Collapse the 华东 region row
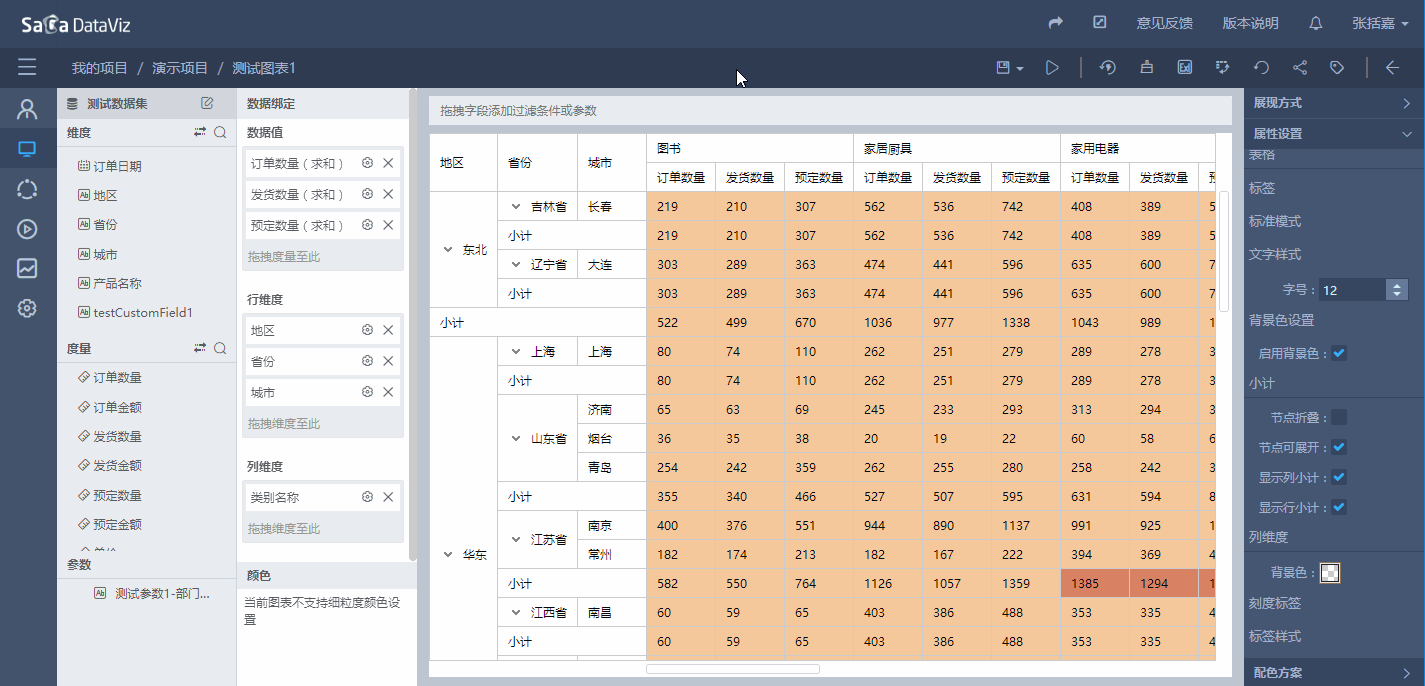This screenshot has height=686, width=1425. (448, 554)
